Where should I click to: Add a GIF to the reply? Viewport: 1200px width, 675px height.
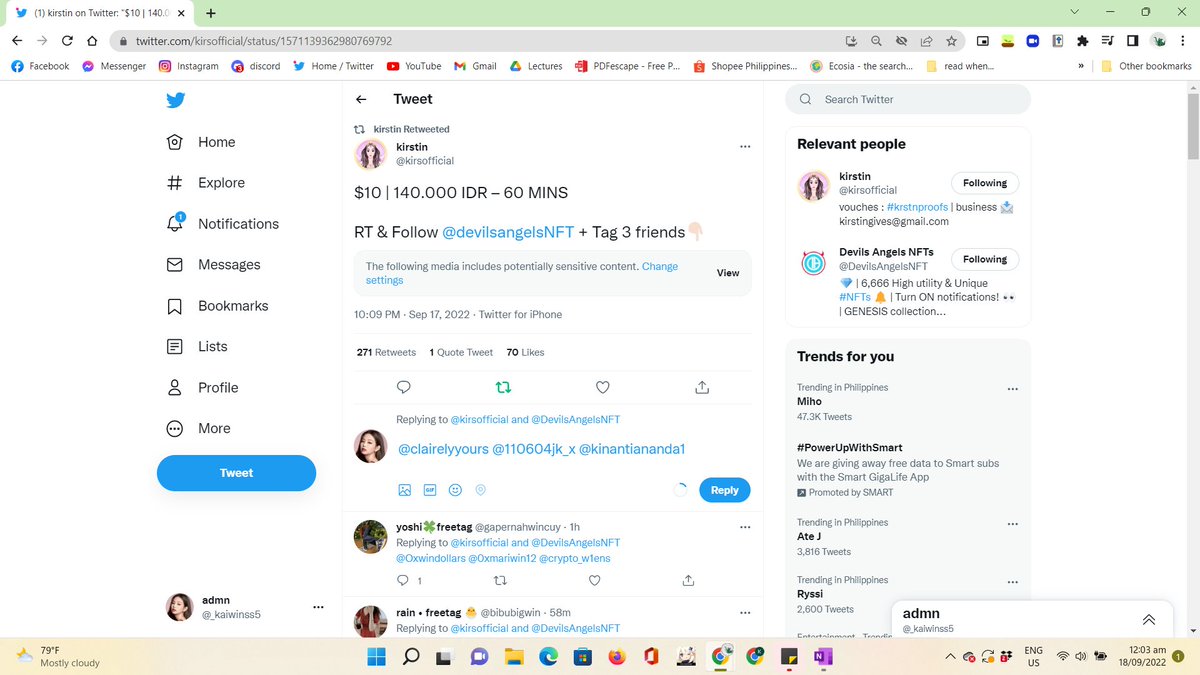click(x=430, y=490)
